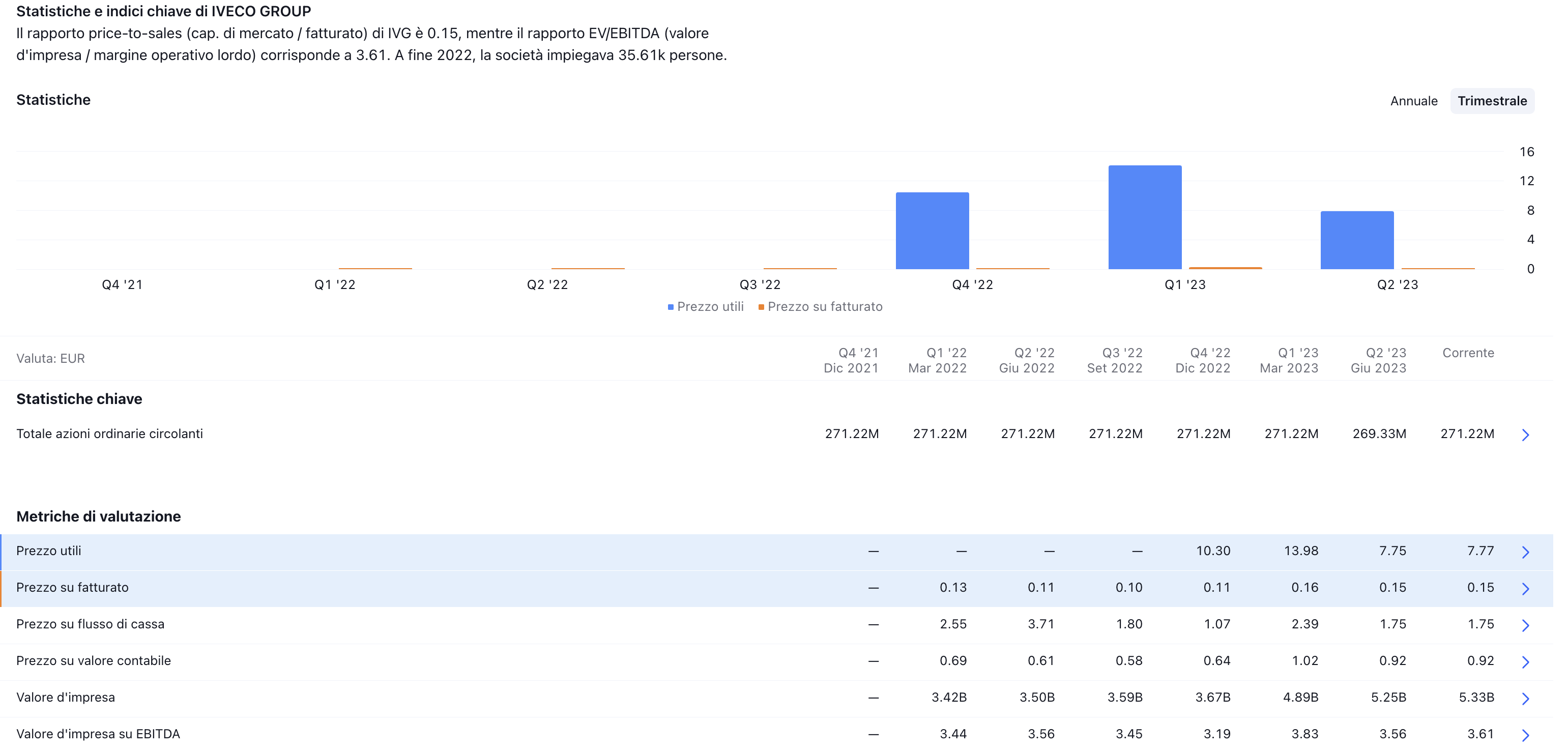Open Prezzo utili row chevron arrow
The image size is (1568, 751).
[1525, 552]
